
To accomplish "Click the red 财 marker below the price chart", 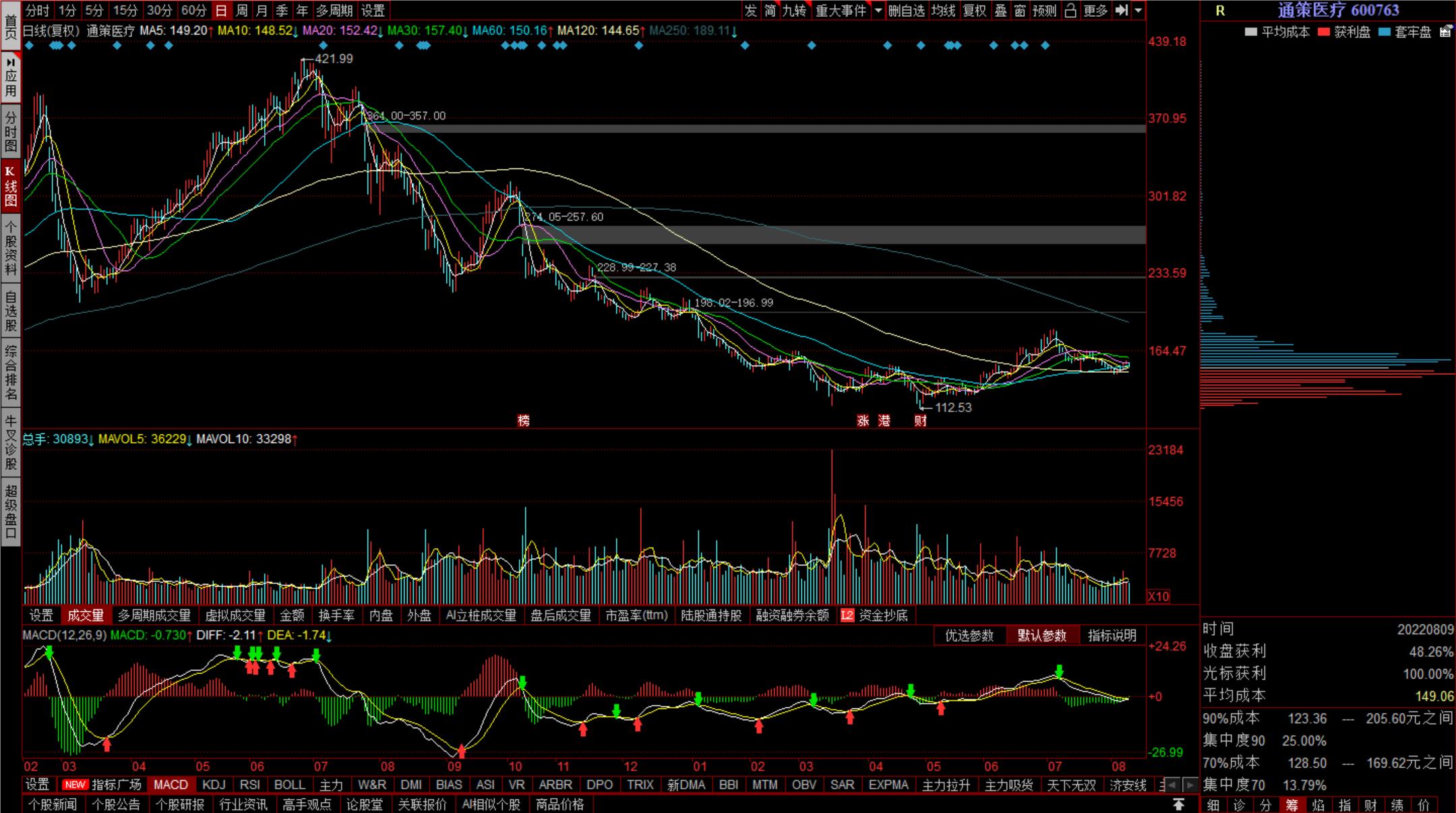I will tap(921, 421).
